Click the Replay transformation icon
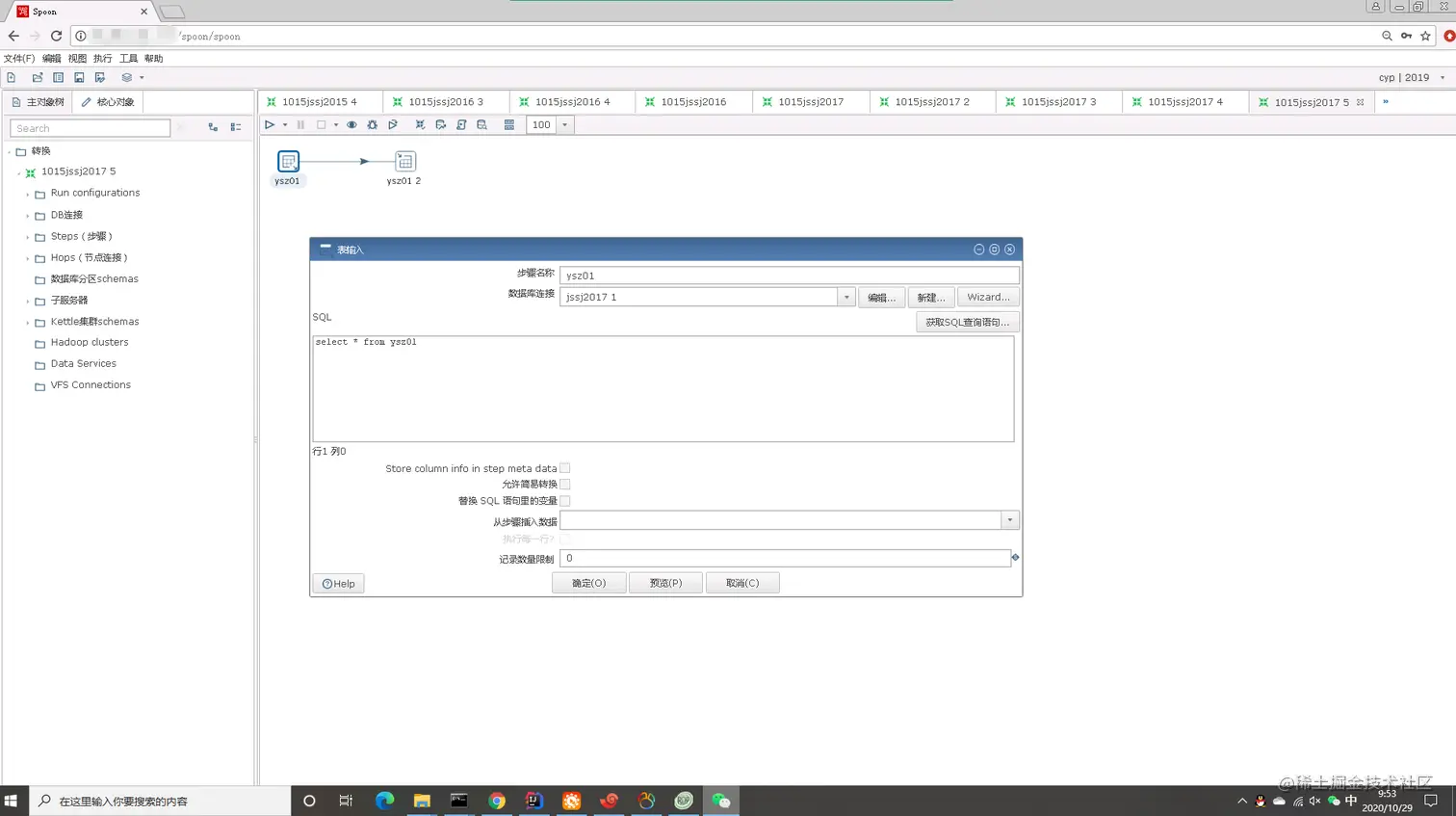This screenshot has width=1456, height=816. click(x=393, y=124)
